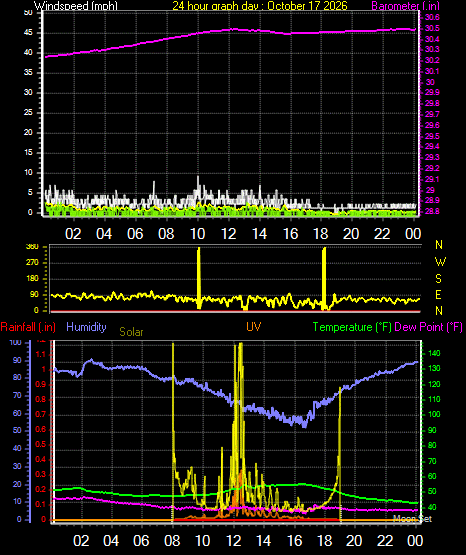Image resolution: width=466 pixels, height=555 pixels.
Task: Click the W compass direction label
Action: (440, 262)
